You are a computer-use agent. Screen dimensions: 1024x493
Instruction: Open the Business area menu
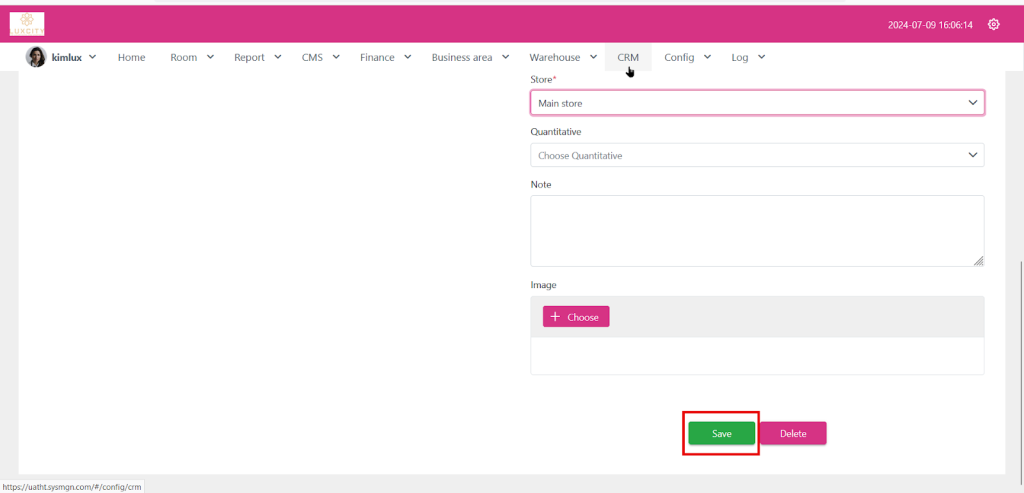470,58
